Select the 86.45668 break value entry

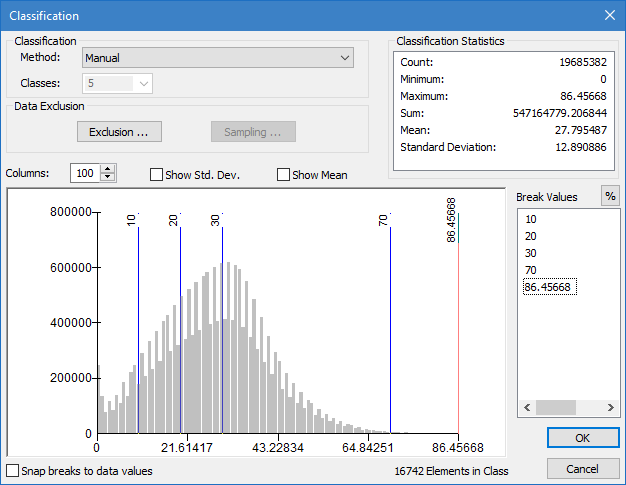pos(550,287)
